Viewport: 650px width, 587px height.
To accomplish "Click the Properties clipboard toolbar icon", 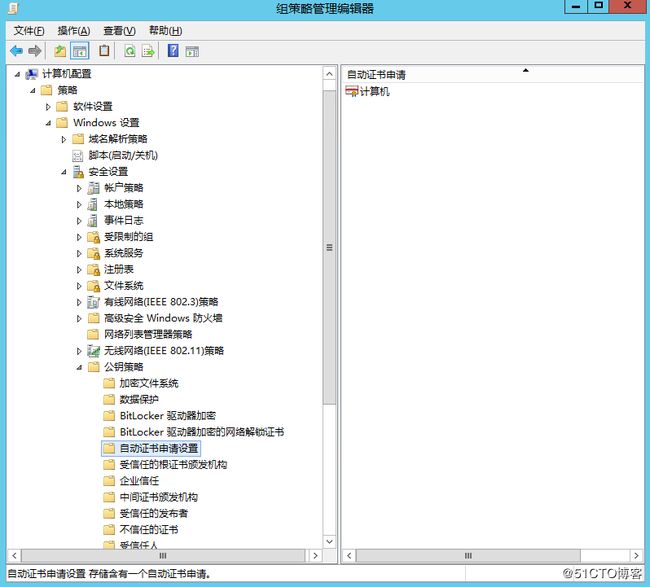I will coord(104,51).
